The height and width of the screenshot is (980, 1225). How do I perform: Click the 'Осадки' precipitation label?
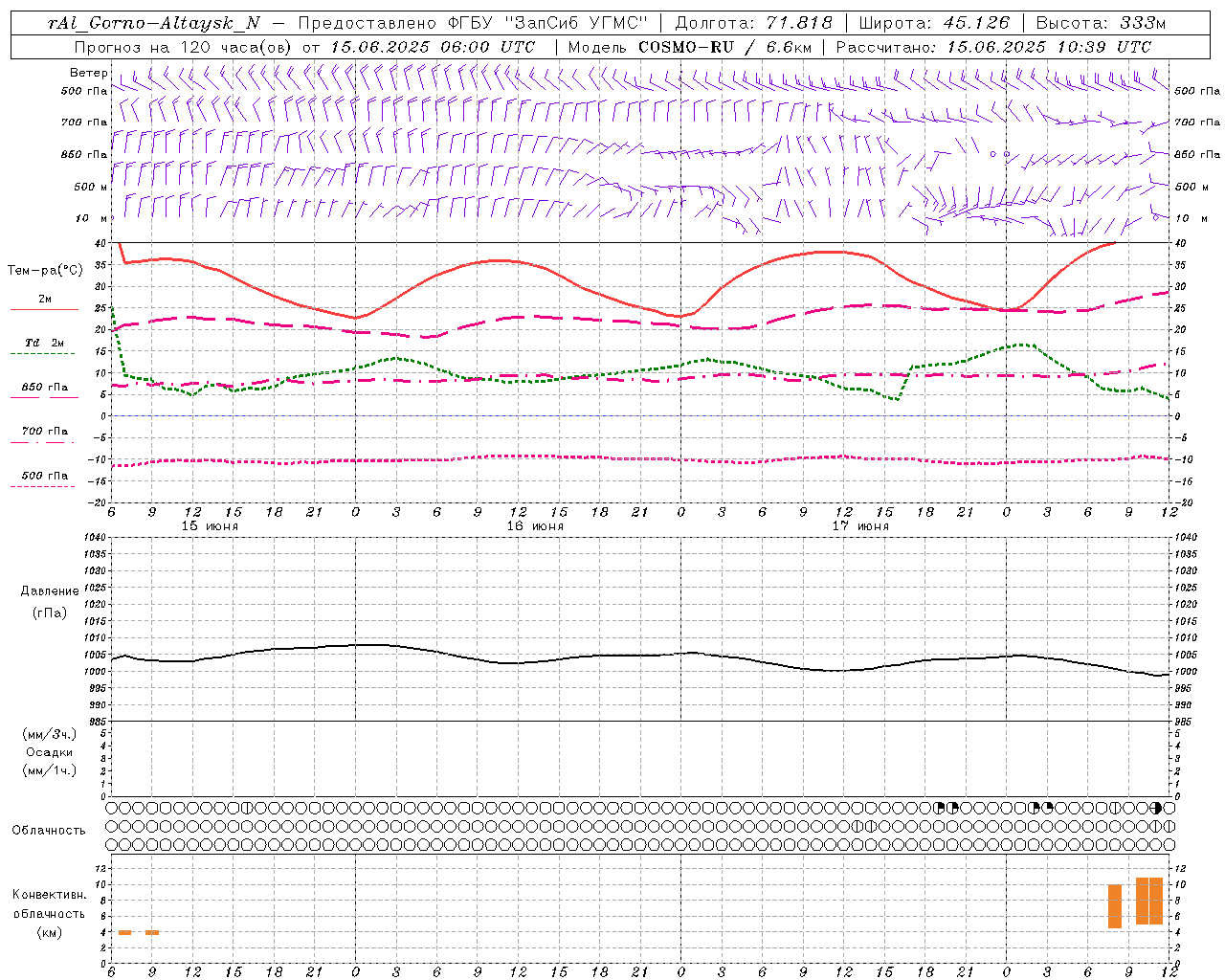point(50,752)
